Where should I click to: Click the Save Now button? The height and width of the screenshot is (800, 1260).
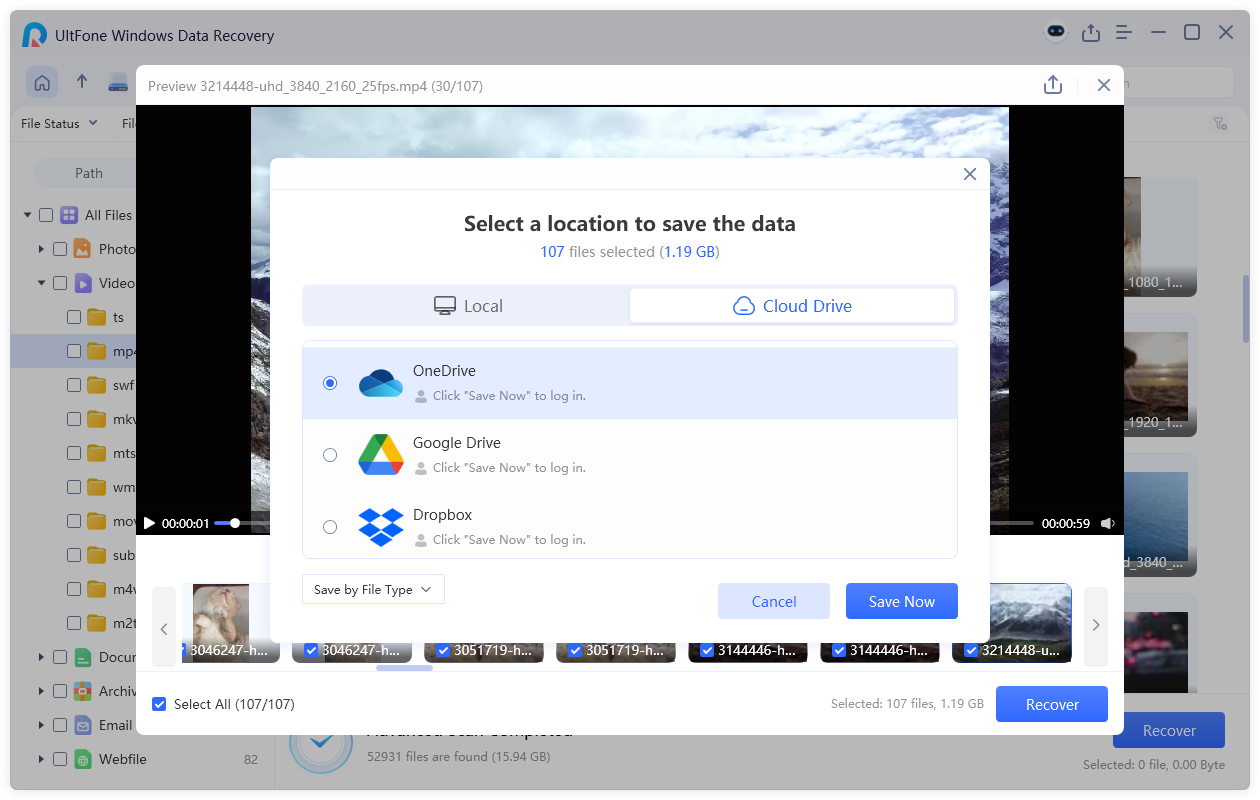(901, 601)
